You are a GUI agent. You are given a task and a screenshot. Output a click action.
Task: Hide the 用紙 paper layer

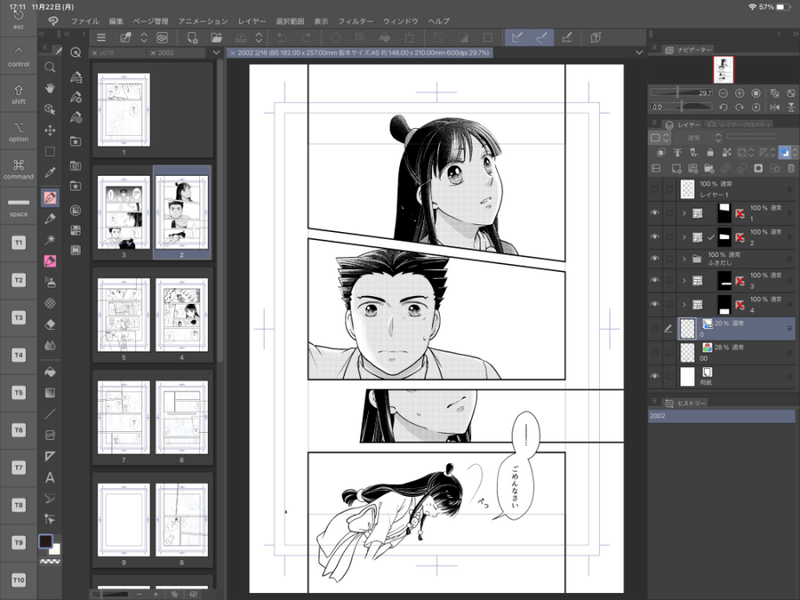point(655,377)
